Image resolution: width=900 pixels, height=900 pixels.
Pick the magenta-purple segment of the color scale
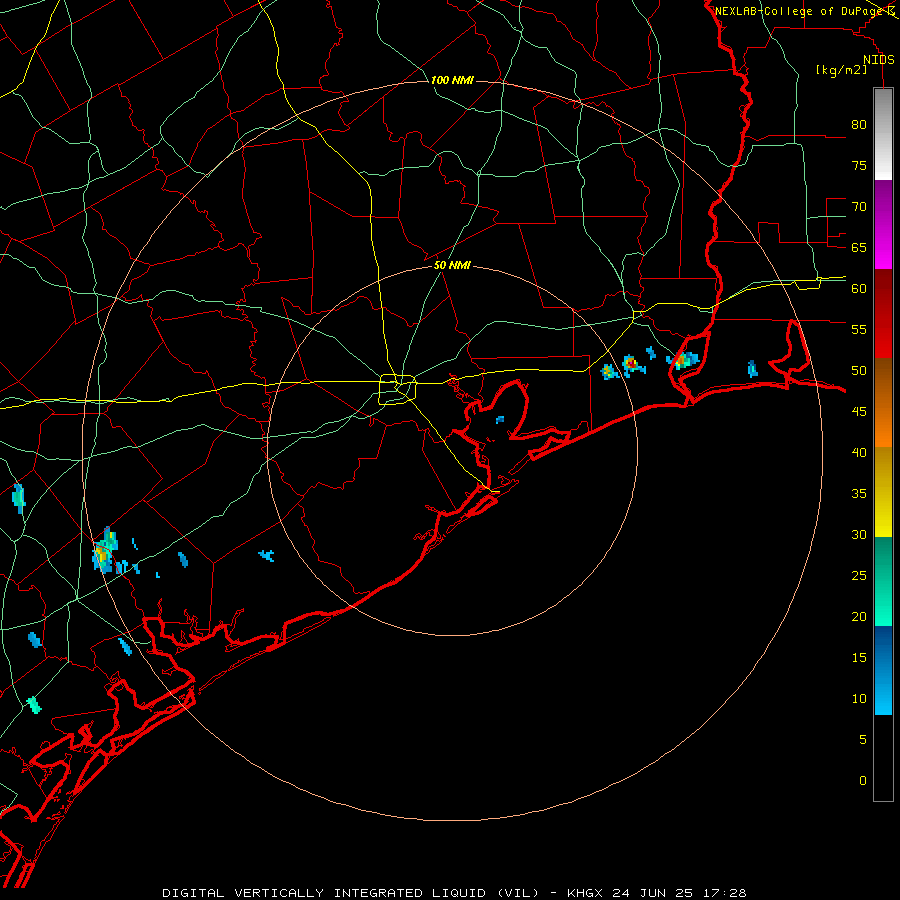pyautogui.click(x=883, y=224)
